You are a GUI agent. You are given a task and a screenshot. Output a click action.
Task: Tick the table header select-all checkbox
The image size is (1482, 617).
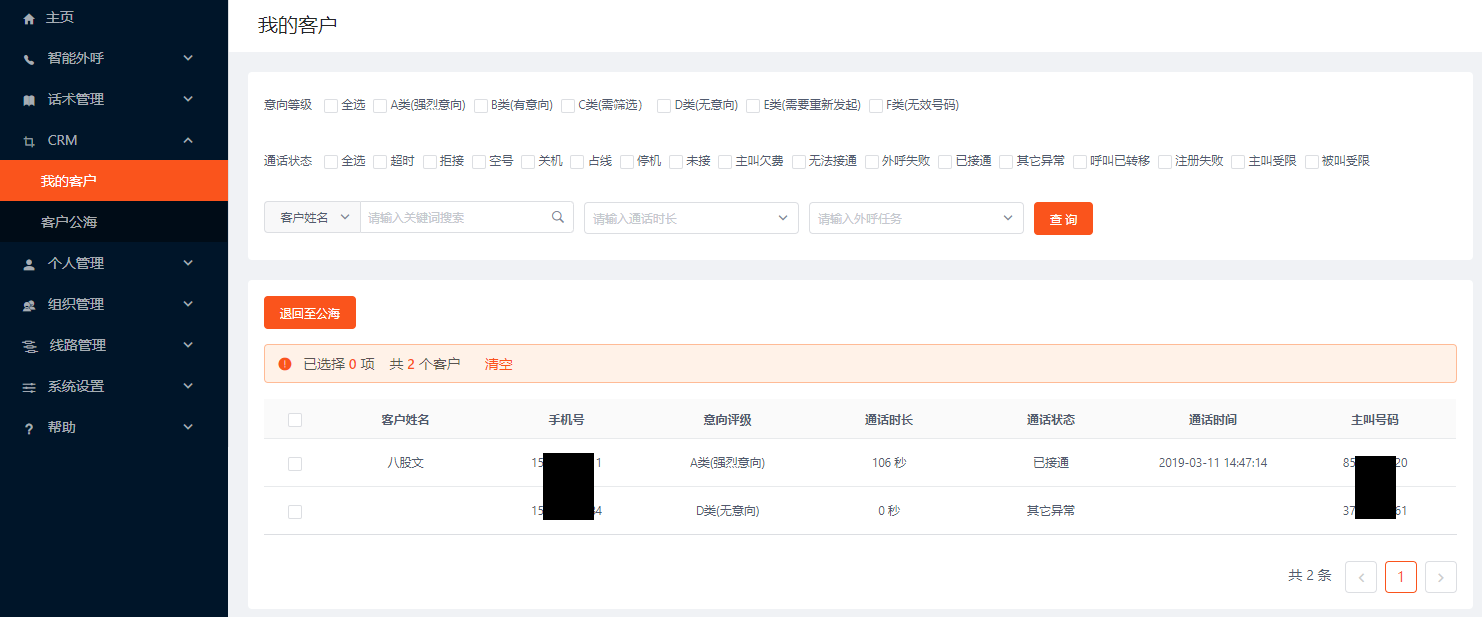pyautogui.click(x=295, y=420)
